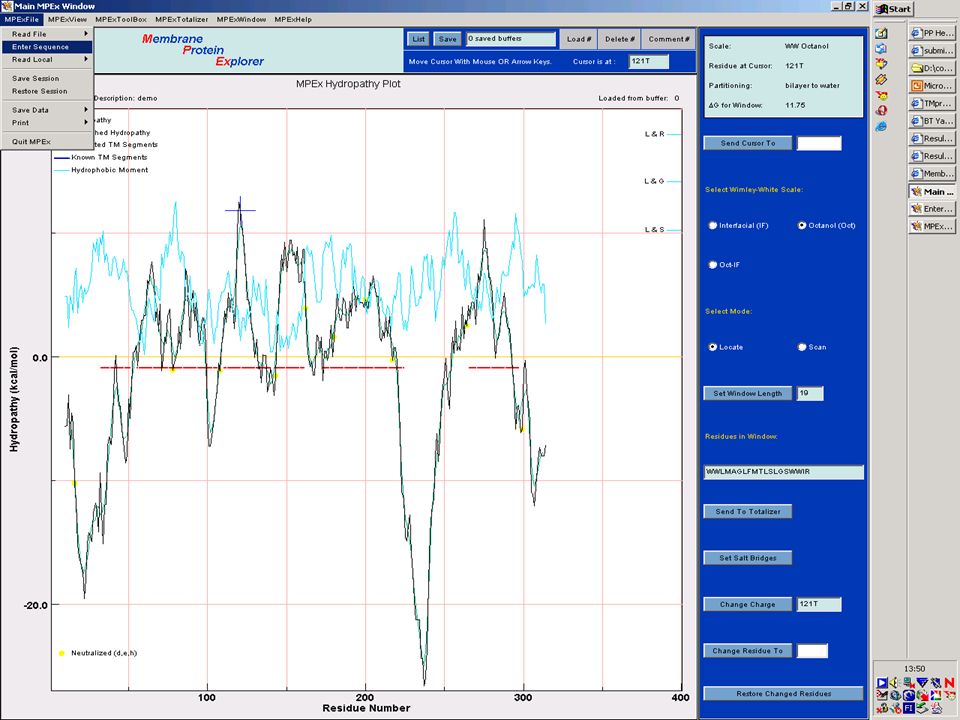Choose Locate mode radio button
This screenshot has height=720, width=960.
(713, 347)
